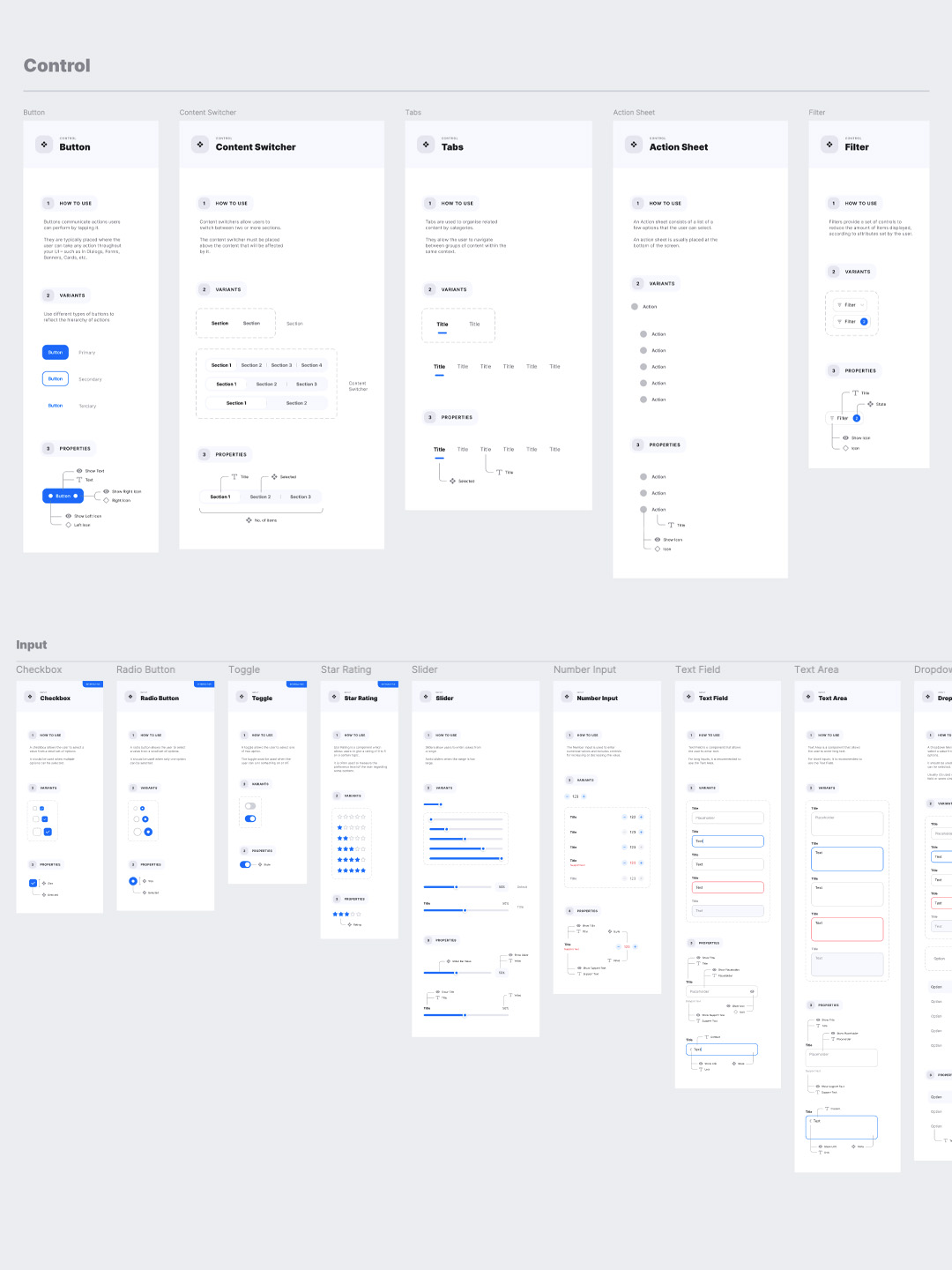Click the component icon beside the Button heading

tap(44, 145)
